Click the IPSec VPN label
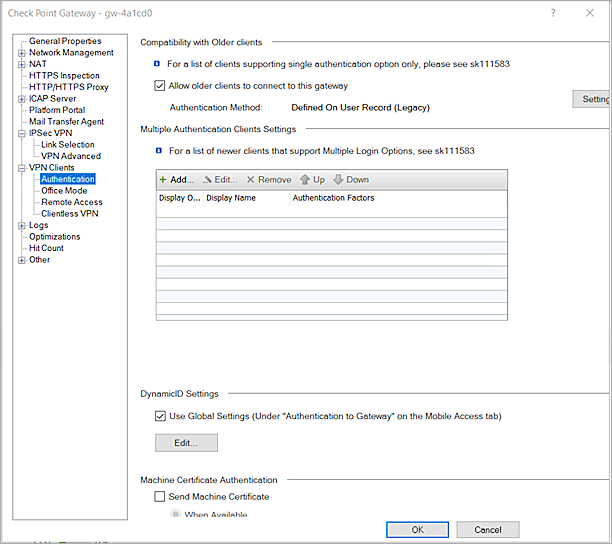 click(50, 133)
